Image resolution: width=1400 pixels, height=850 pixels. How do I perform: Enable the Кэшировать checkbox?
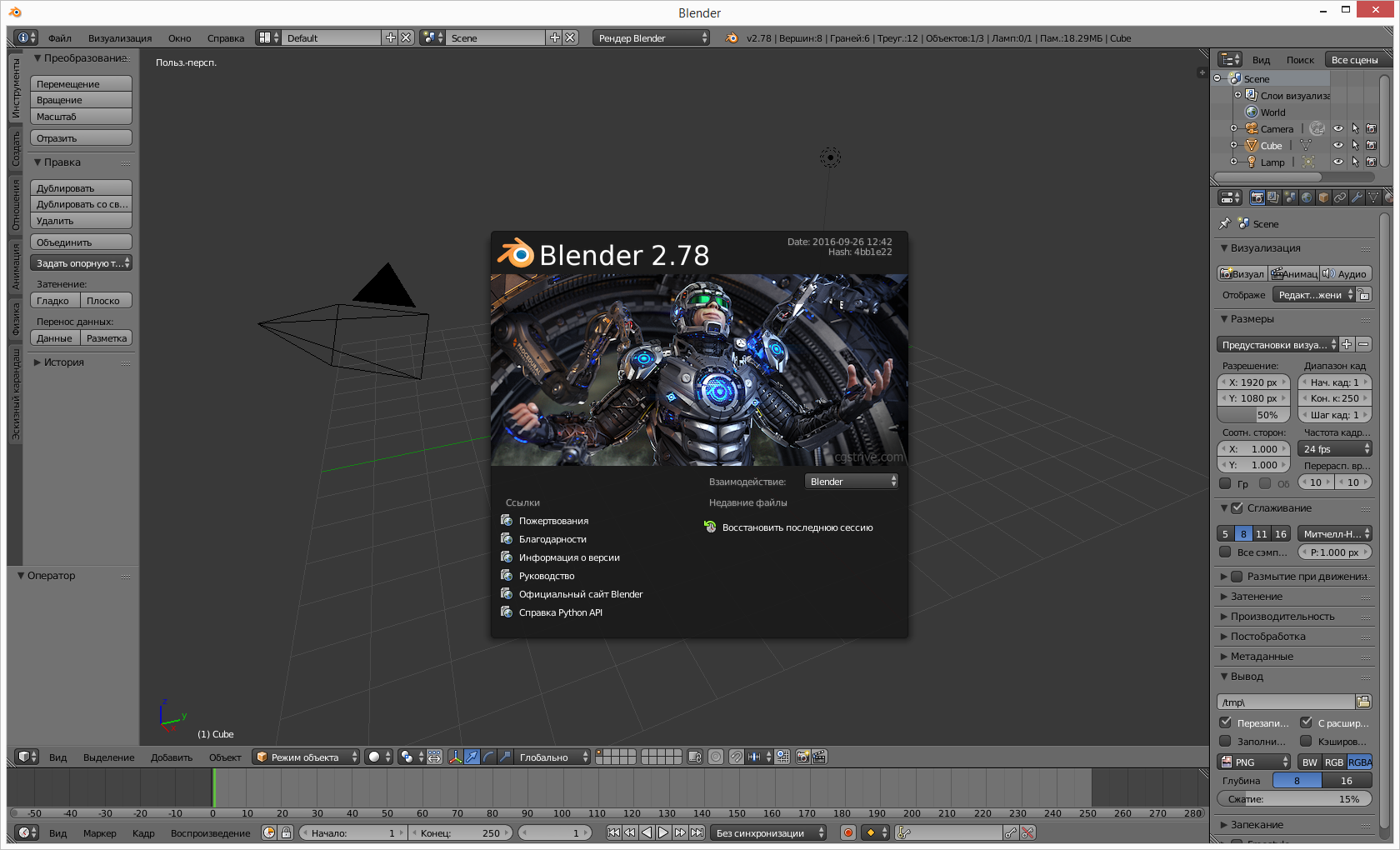1306,741
